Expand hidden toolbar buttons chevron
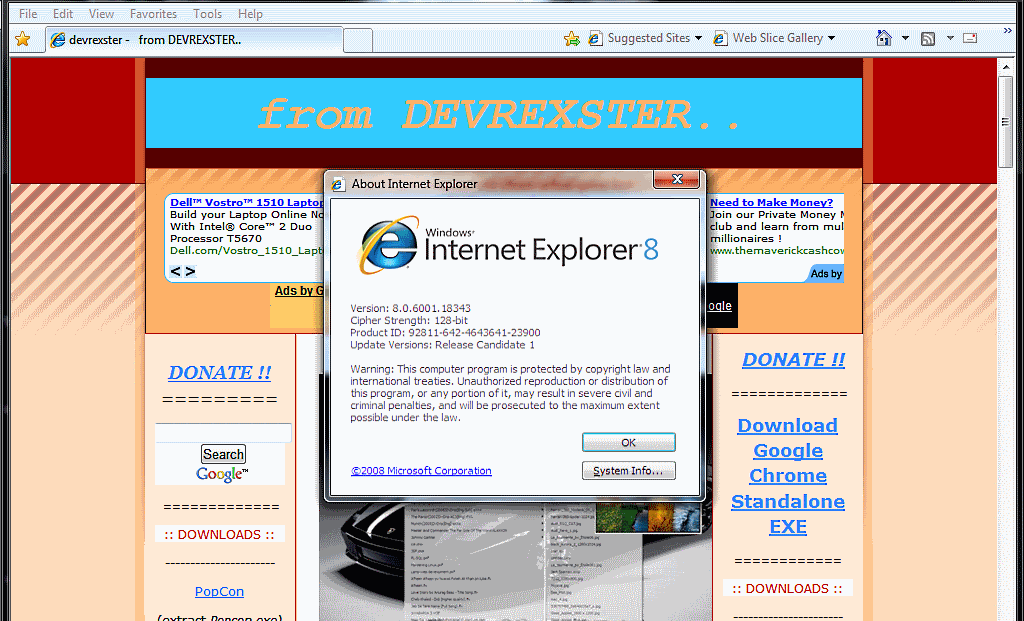1024x621 pixels. (x=1008, y=31)
